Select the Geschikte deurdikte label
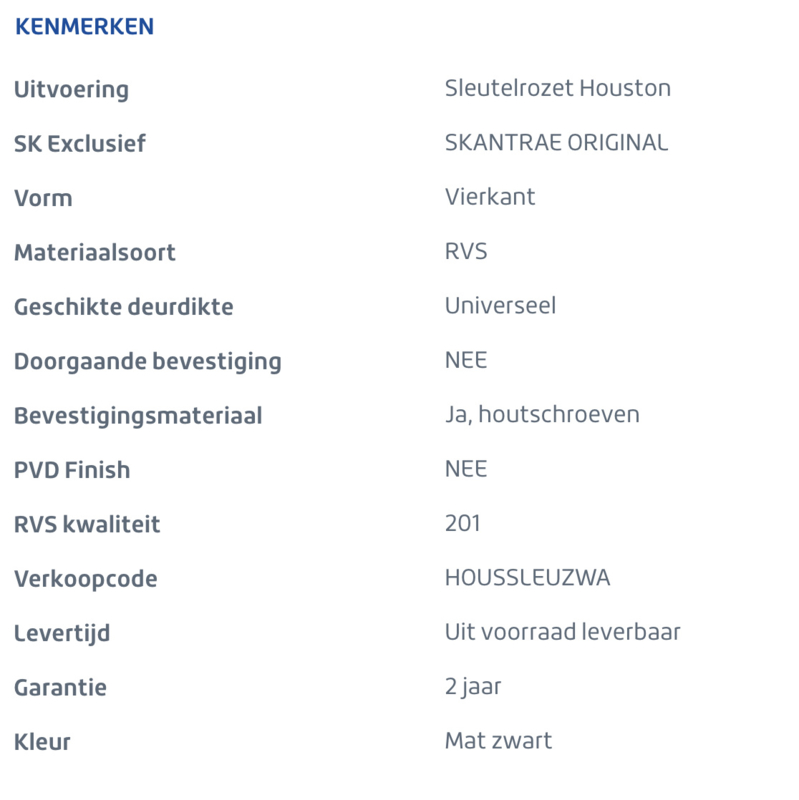The height and width of the screenshot is (800, 799). pos(123,307)
